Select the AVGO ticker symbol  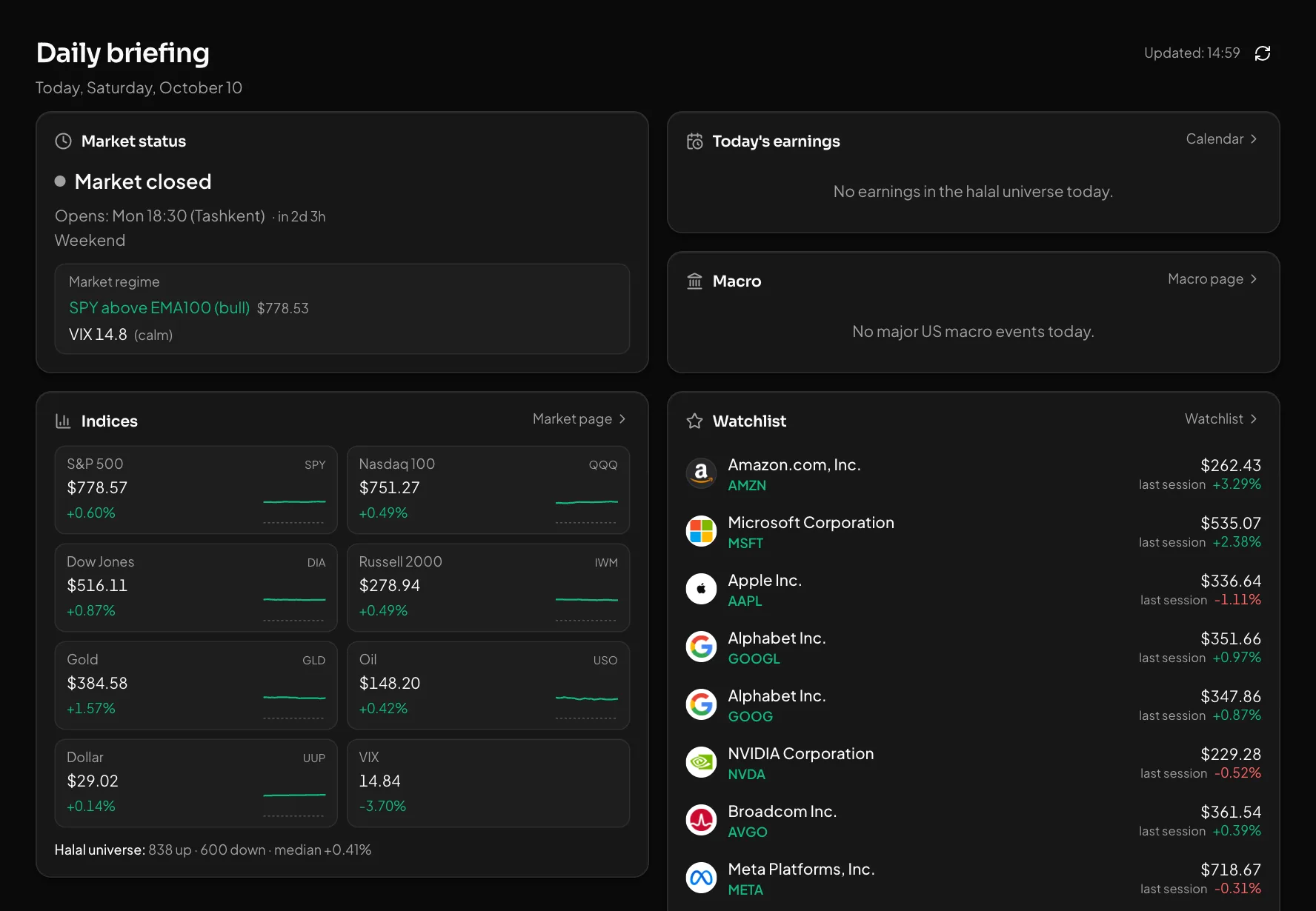(748, 832)
